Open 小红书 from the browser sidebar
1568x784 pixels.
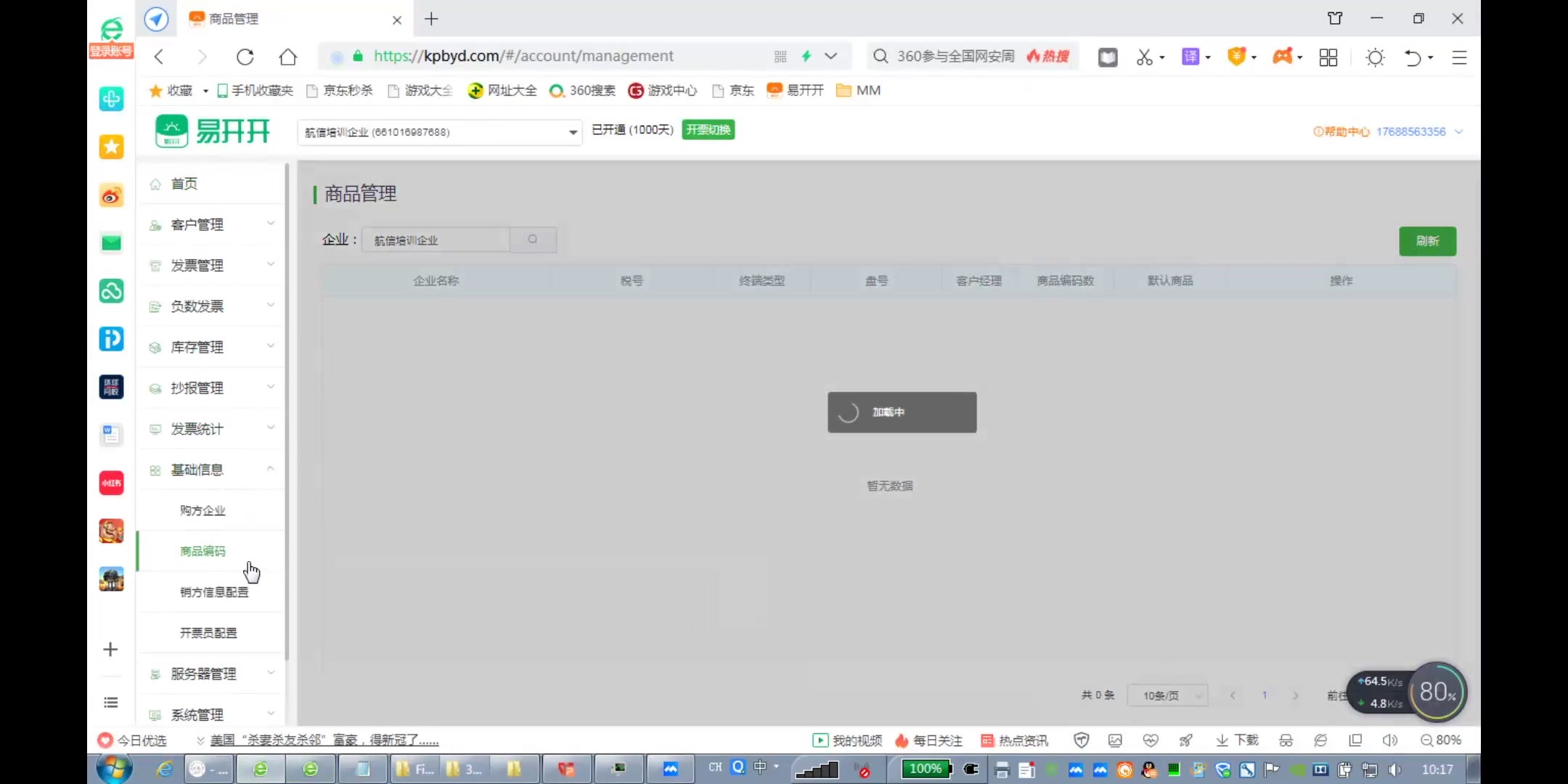coord(110,482)
